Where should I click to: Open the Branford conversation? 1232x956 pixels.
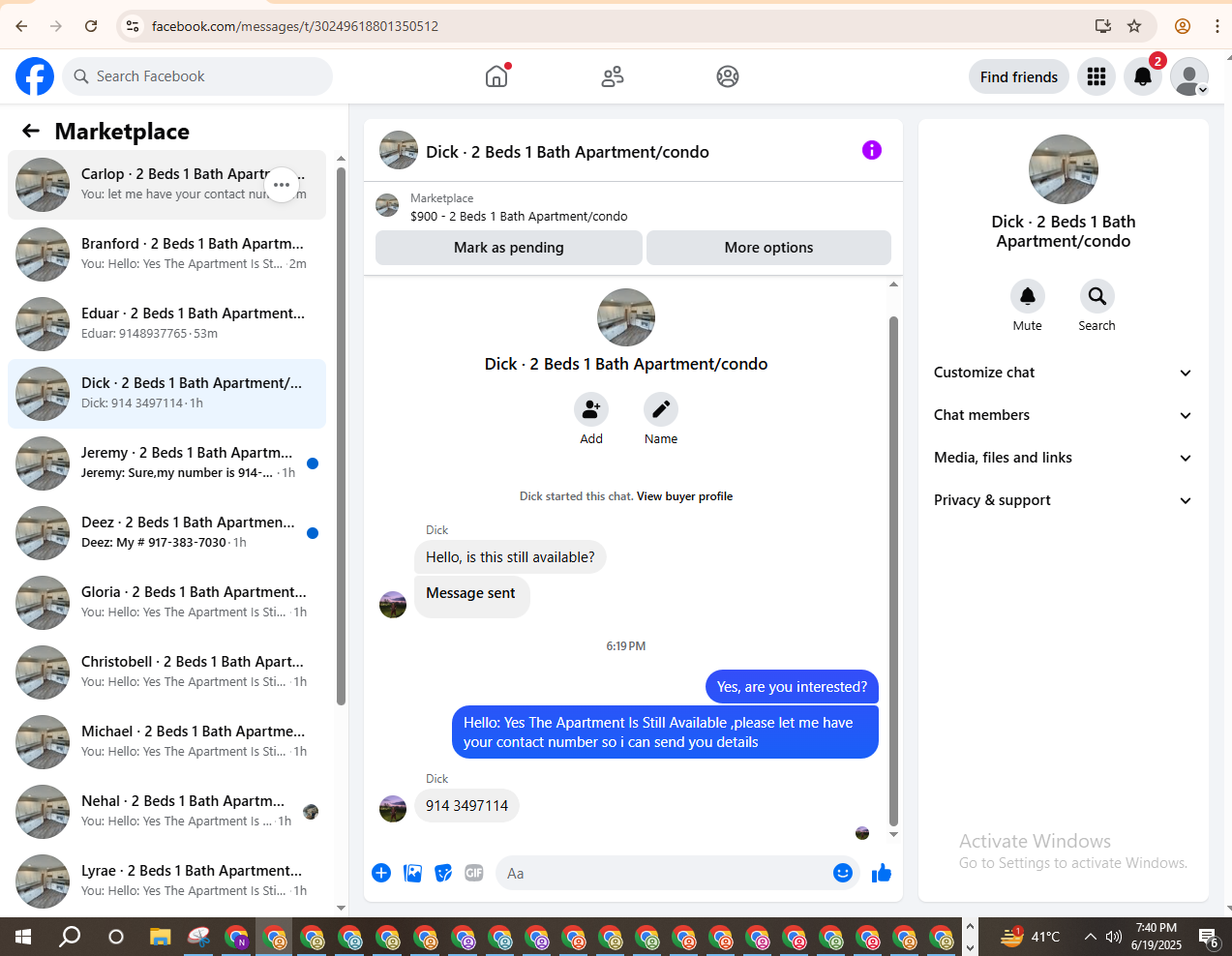pyautogui.click(x=166, y=254)
